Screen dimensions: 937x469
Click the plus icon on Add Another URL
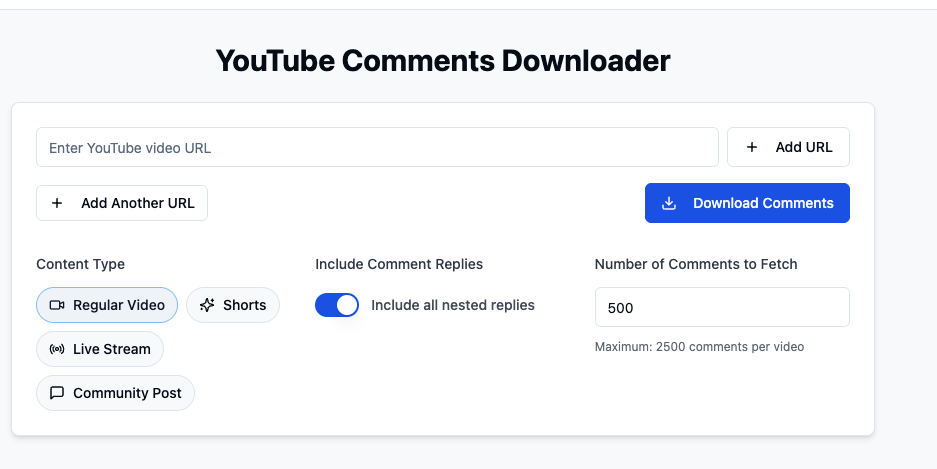pos(57,203)
